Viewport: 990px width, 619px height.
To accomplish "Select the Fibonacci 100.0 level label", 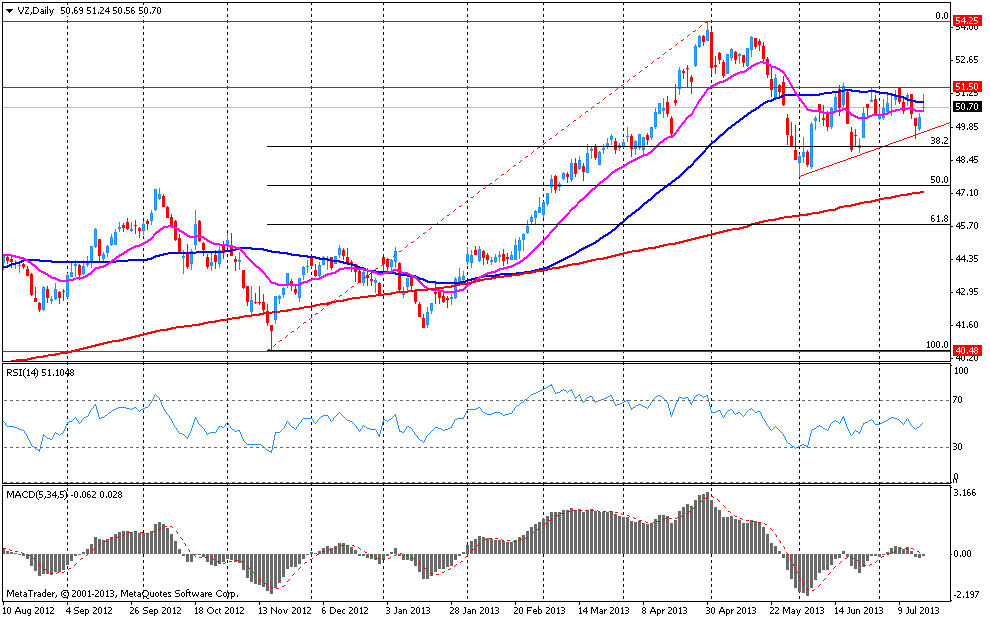I will pos(938,345).
